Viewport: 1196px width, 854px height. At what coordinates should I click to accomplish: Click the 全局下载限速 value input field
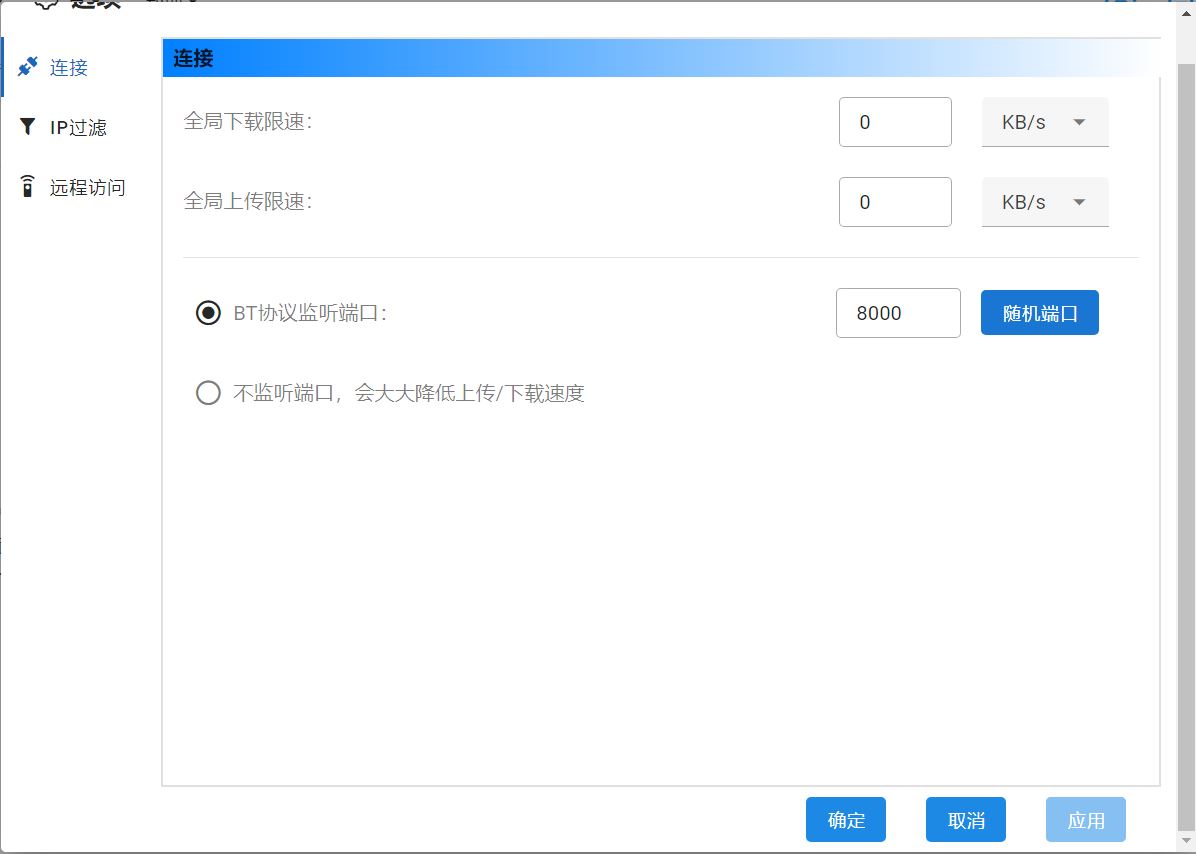[895, 122]
